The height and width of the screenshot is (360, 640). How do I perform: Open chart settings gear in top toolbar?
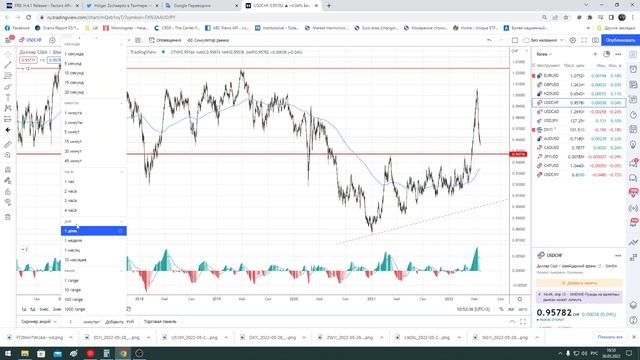coord(573,40)
